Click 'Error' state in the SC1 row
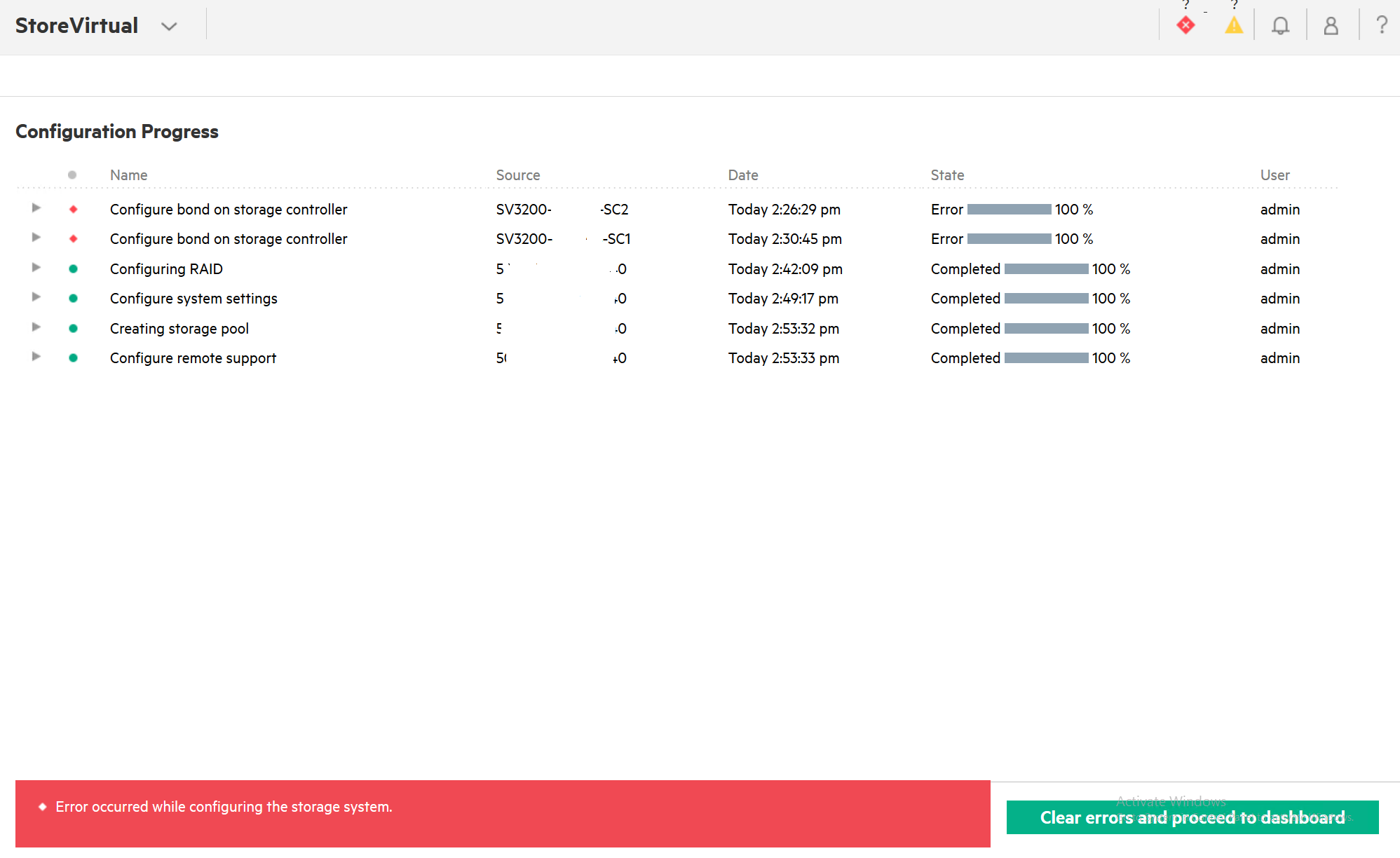 tap(947, 239)
